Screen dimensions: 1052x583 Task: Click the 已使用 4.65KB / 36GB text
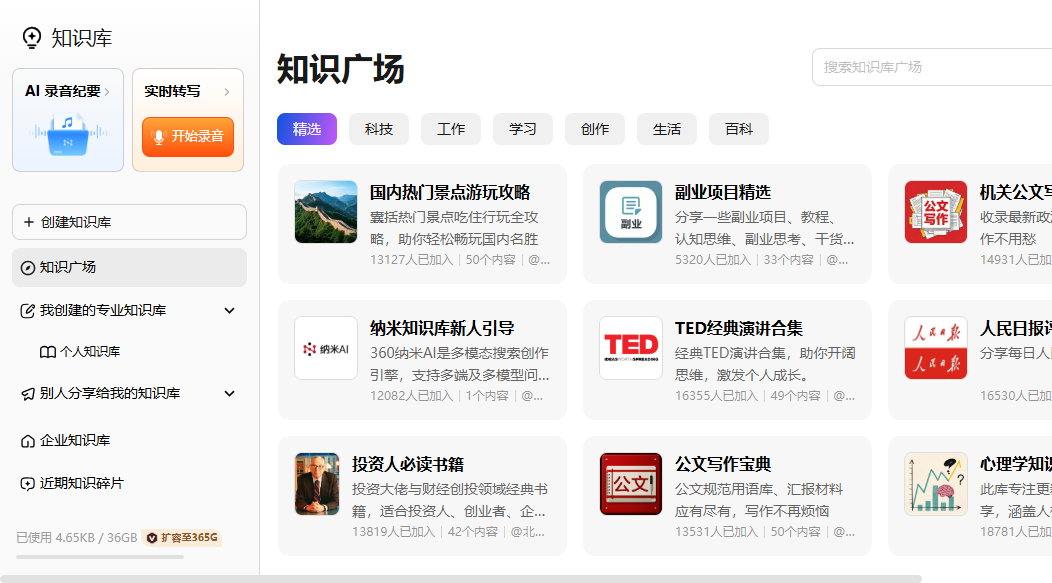(76, 538)
